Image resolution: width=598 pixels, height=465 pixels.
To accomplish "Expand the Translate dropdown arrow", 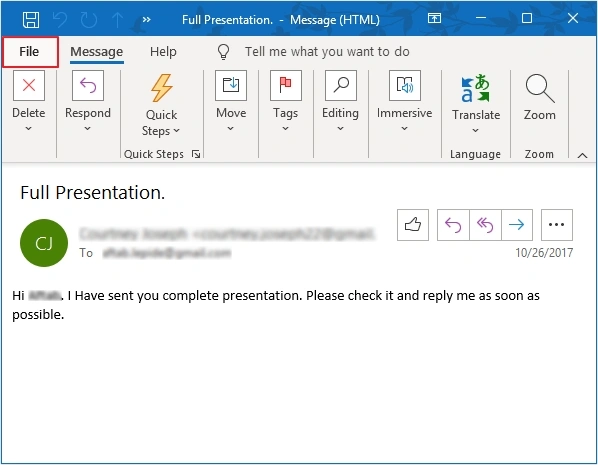I will point(475,130).
